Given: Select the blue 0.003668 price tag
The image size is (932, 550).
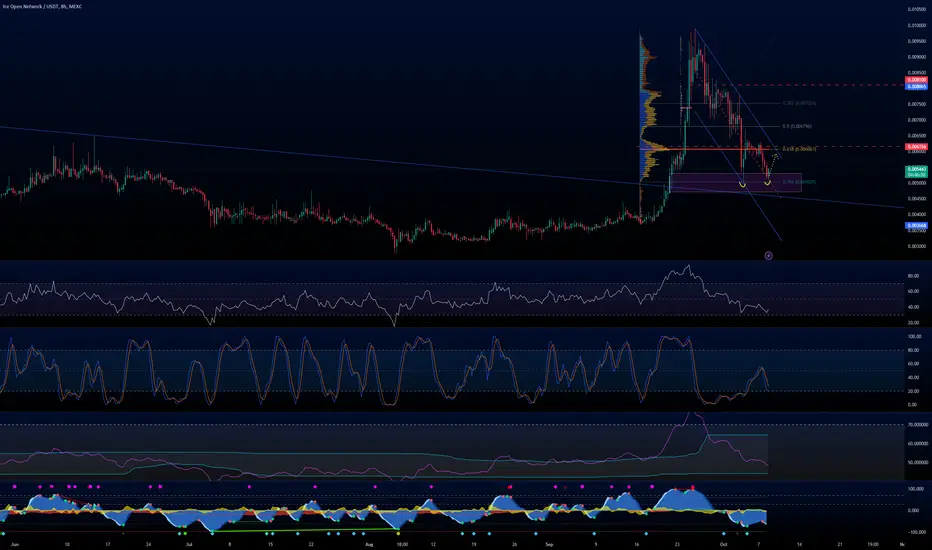Looking at the screenshot, I should (916, 226).
